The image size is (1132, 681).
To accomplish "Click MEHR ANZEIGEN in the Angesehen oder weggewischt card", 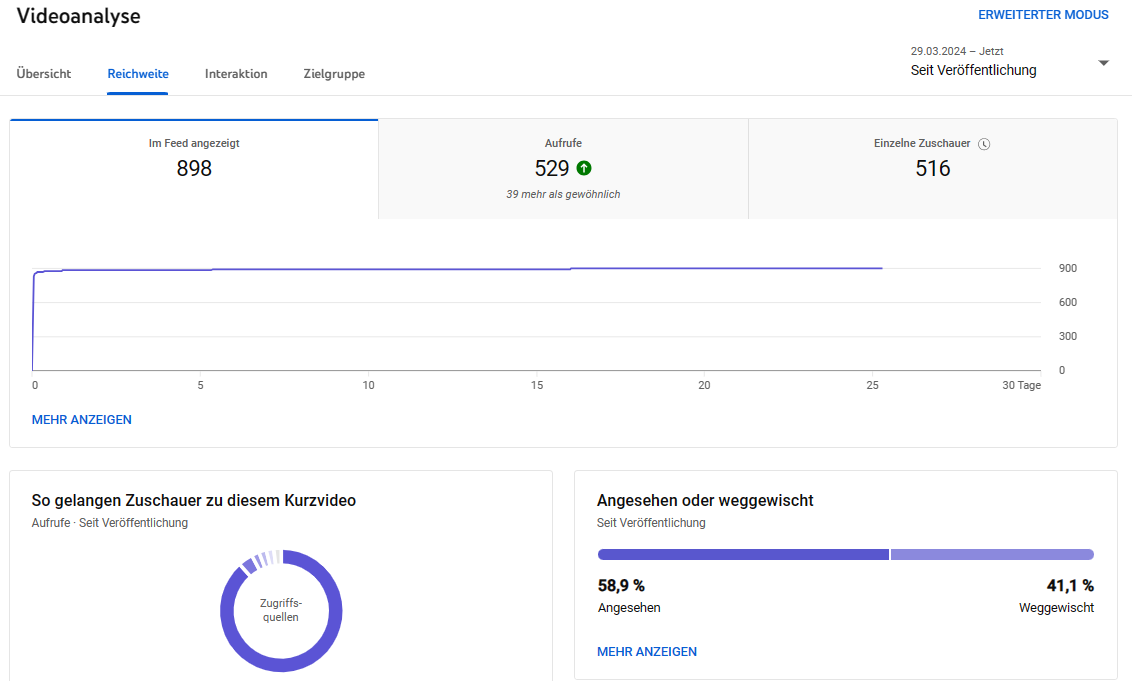I will pyautogui.click(x=647, y=652).
